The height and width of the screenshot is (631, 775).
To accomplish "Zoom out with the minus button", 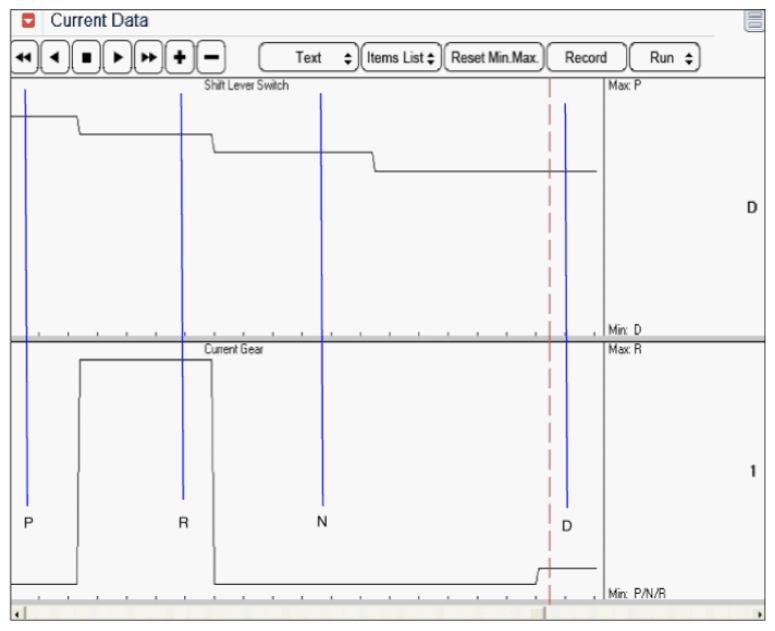I will point(210,58).
